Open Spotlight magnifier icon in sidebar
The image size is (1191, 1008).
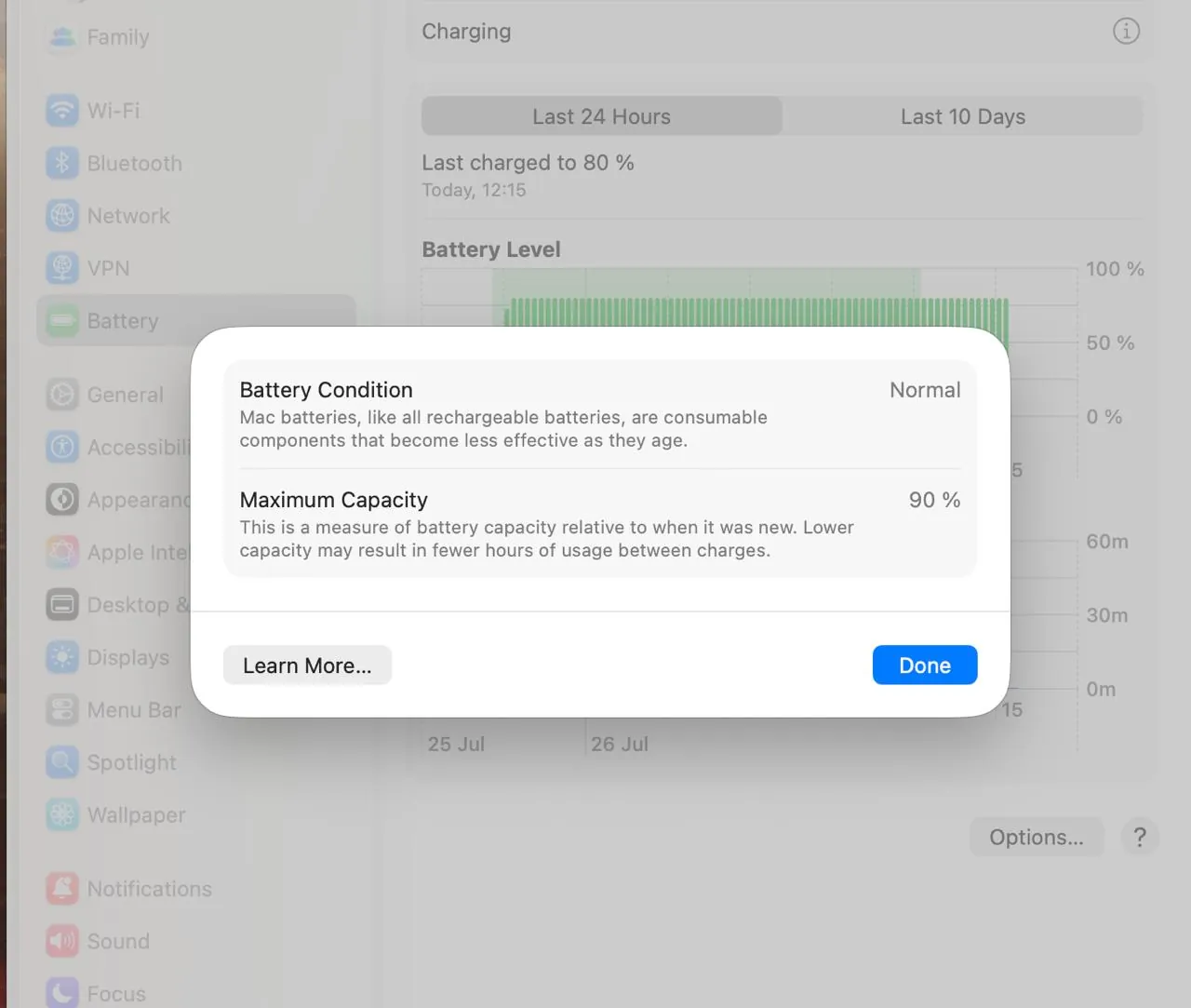coord(62,762)
